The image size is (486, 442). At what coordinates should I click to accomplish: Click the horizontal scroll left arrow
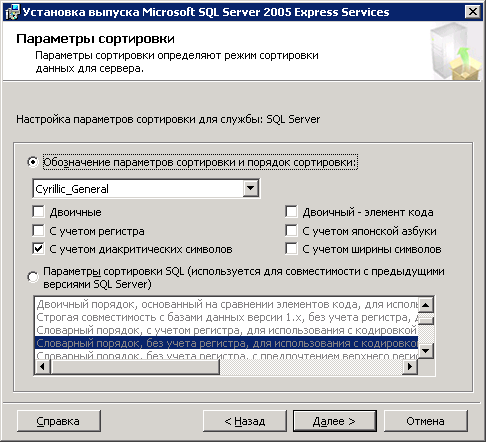(42, 367)
